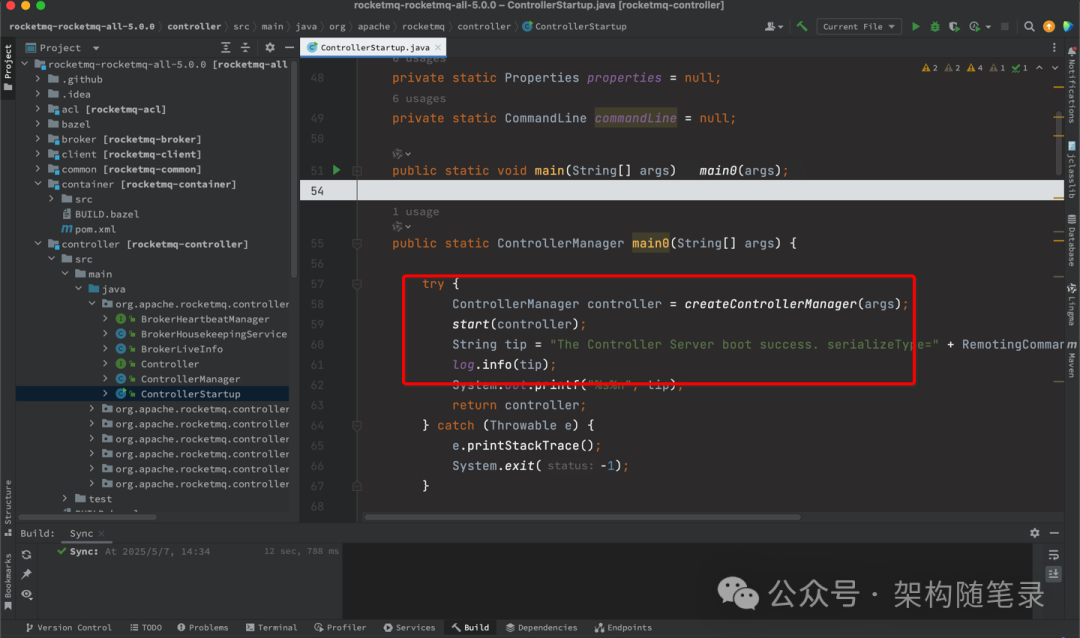Toggle pin tab icon in Build panel
This screenshot has height=638, width=1080.
tap(26, 574)
